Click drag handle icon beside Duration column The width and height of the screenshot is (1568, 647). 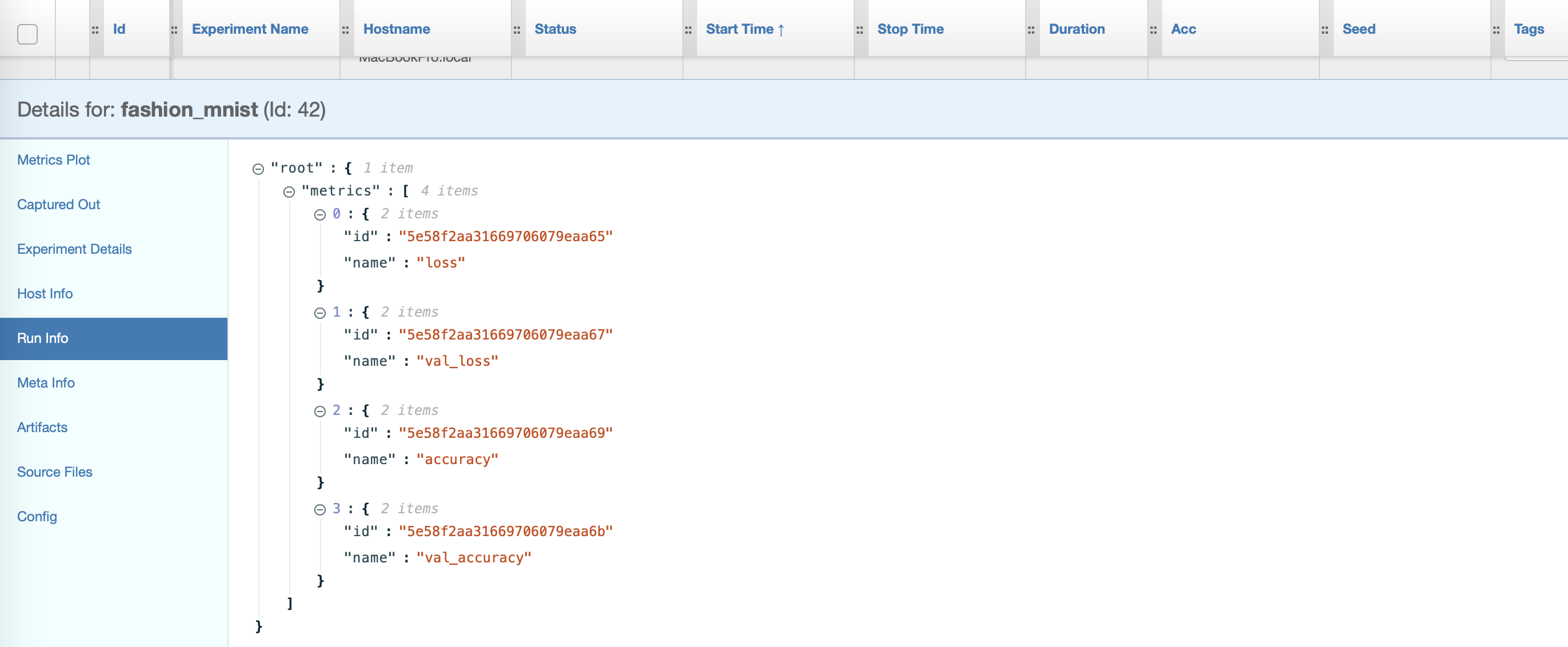[1031, 30]
